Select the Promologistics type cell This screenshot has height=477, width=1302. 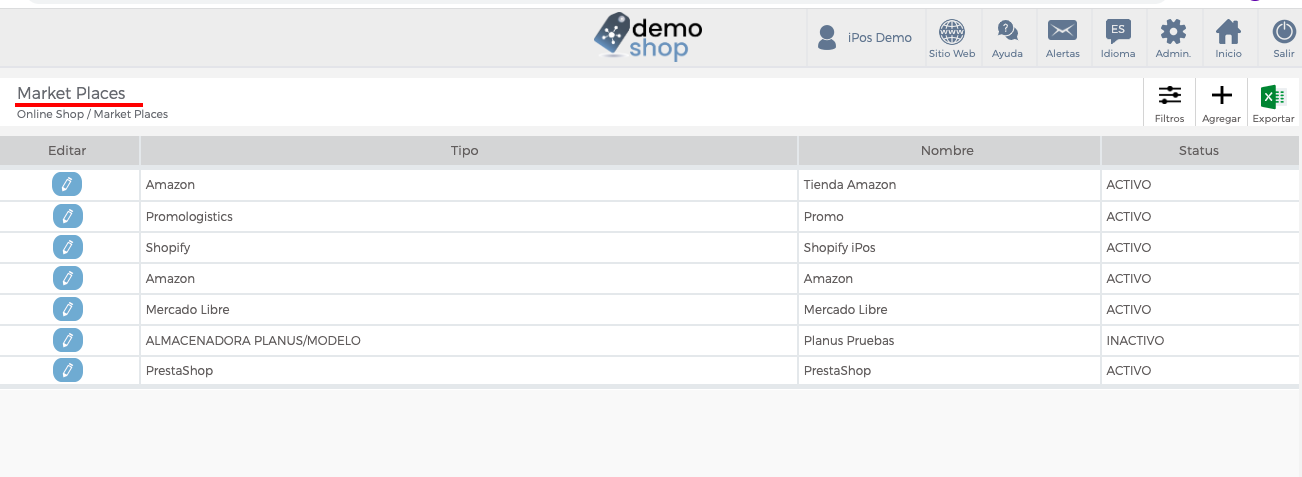pos(469,216)
